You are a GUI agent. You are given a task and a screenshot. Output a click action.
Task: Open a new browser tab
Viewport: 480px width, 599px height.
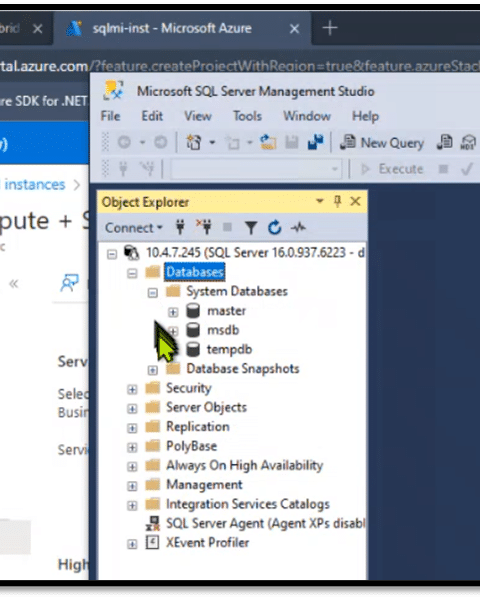click(330, 28)
